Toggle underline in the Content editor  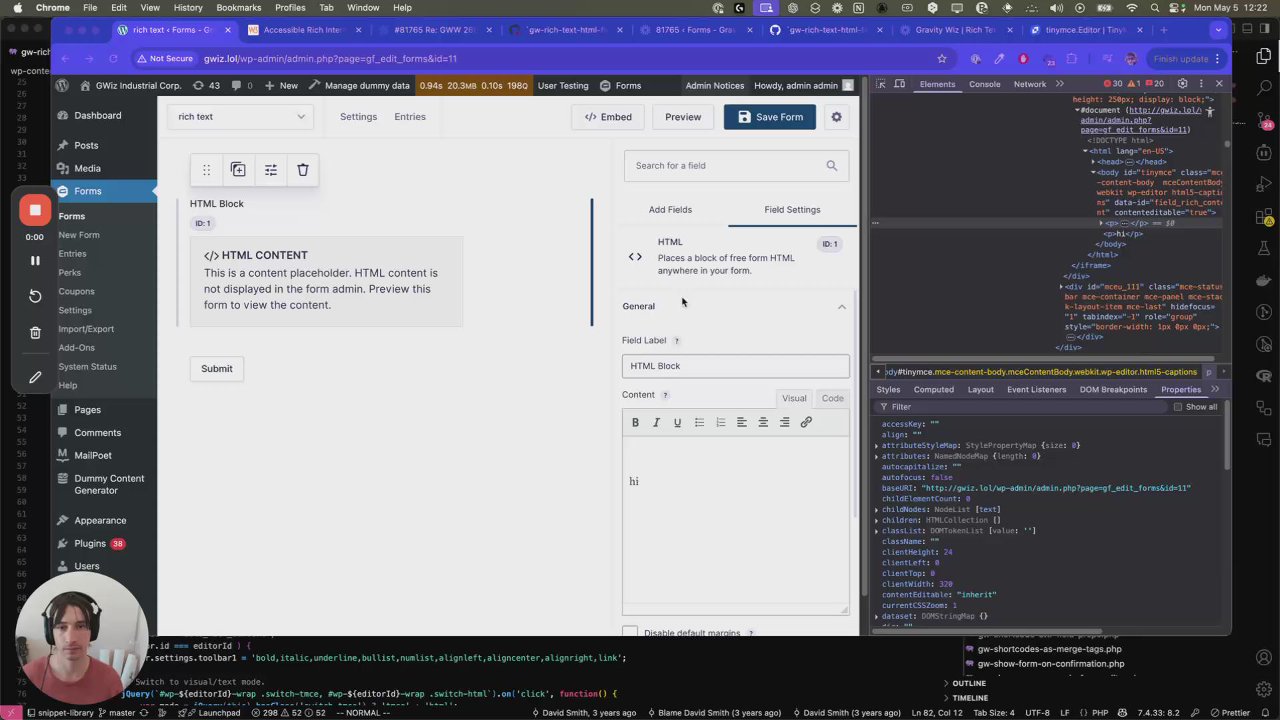pos(677,423)
